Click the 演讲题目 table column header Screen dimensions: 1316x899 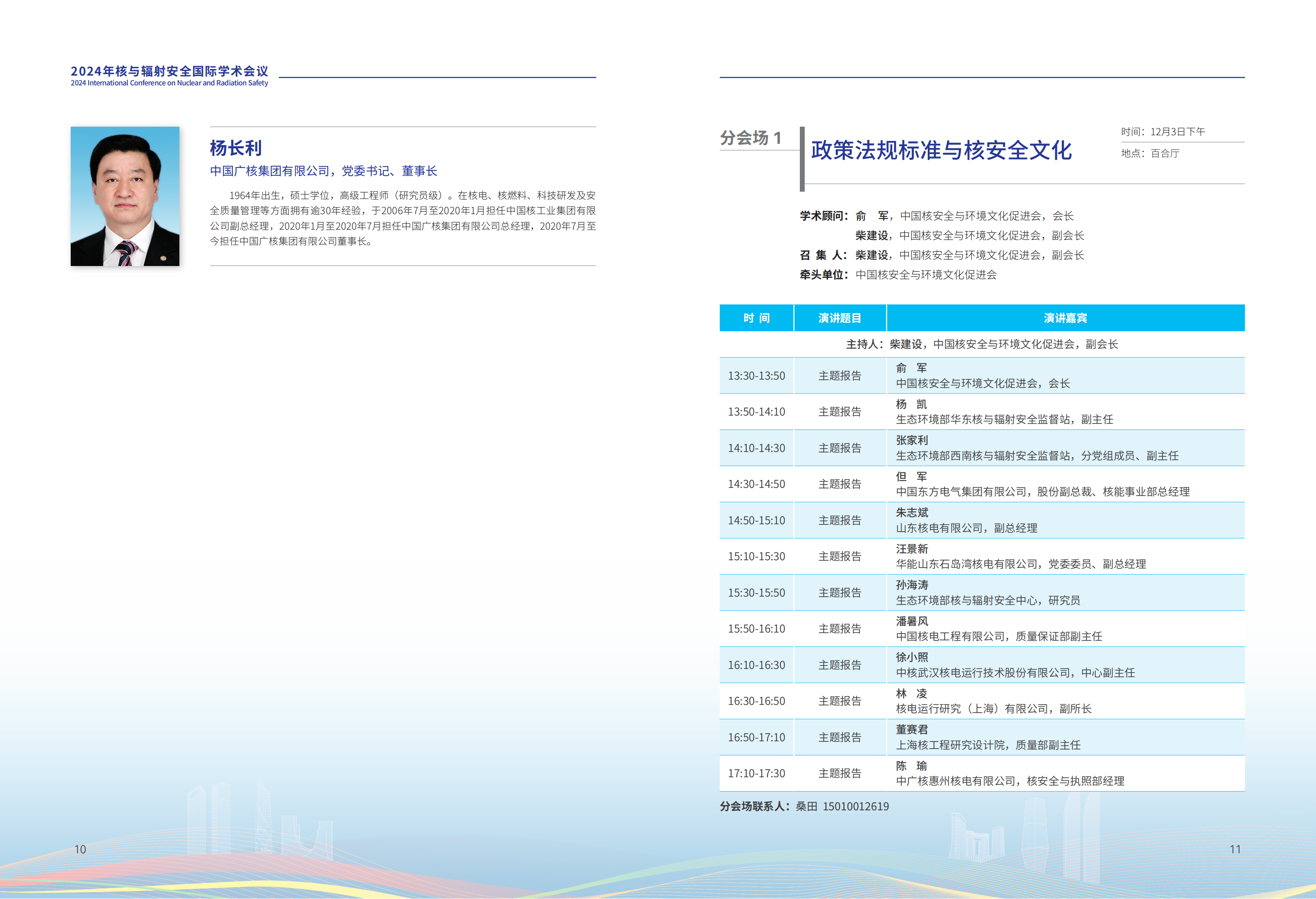click(x=840, y=318)
